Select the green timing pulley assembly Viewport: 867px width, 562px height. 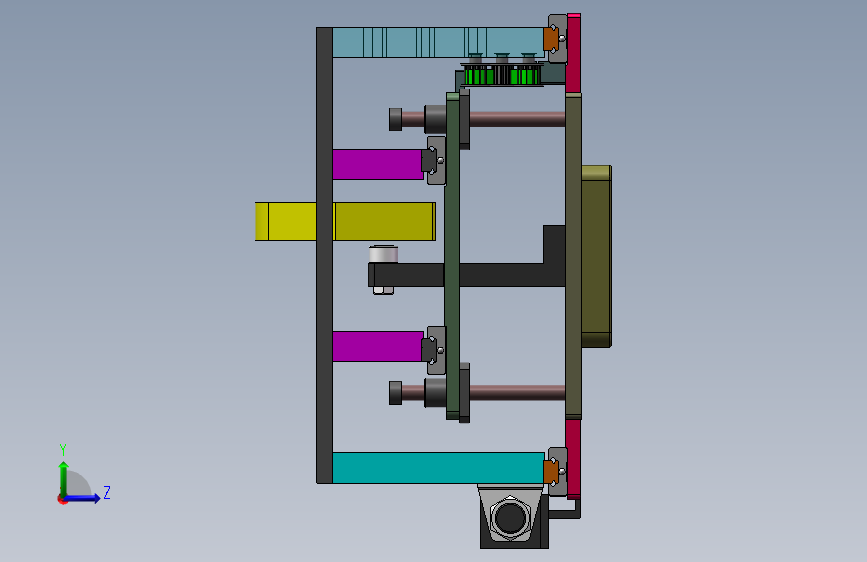click(502, 75)
